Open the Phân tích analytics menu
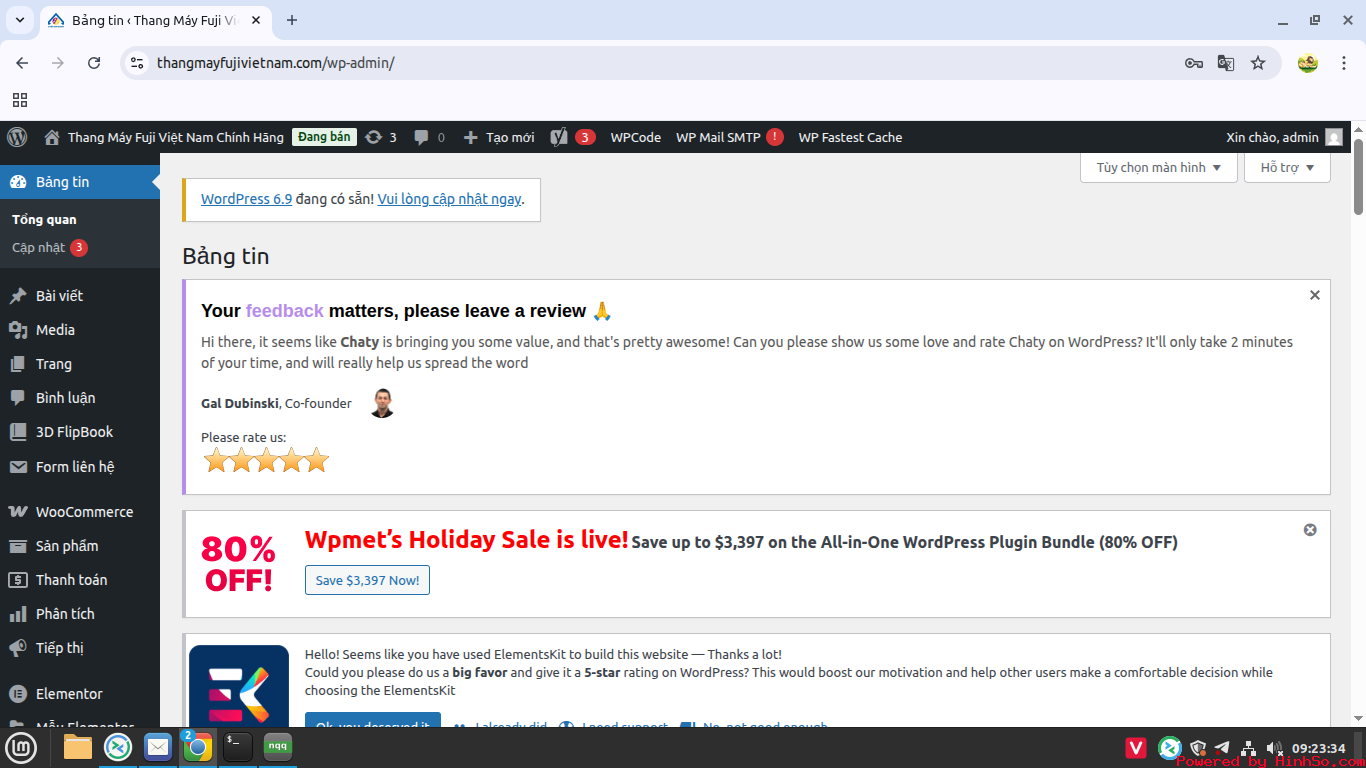 click(x=70, y=613)
